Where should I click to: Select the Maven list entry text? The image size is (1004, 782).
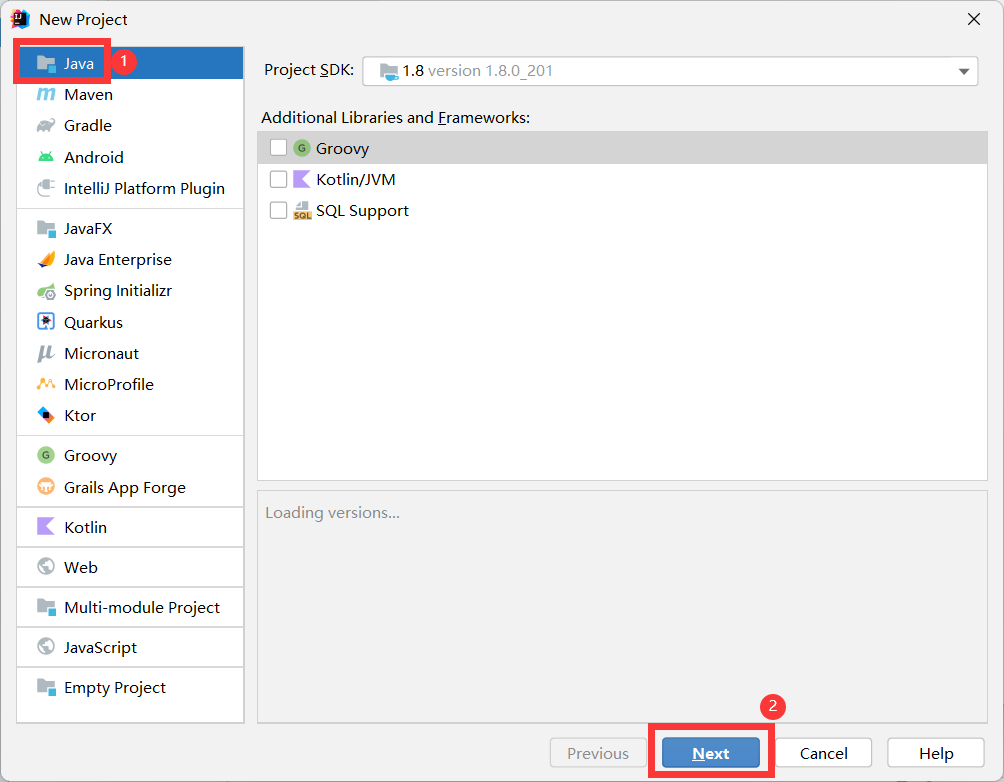point(88,95)
